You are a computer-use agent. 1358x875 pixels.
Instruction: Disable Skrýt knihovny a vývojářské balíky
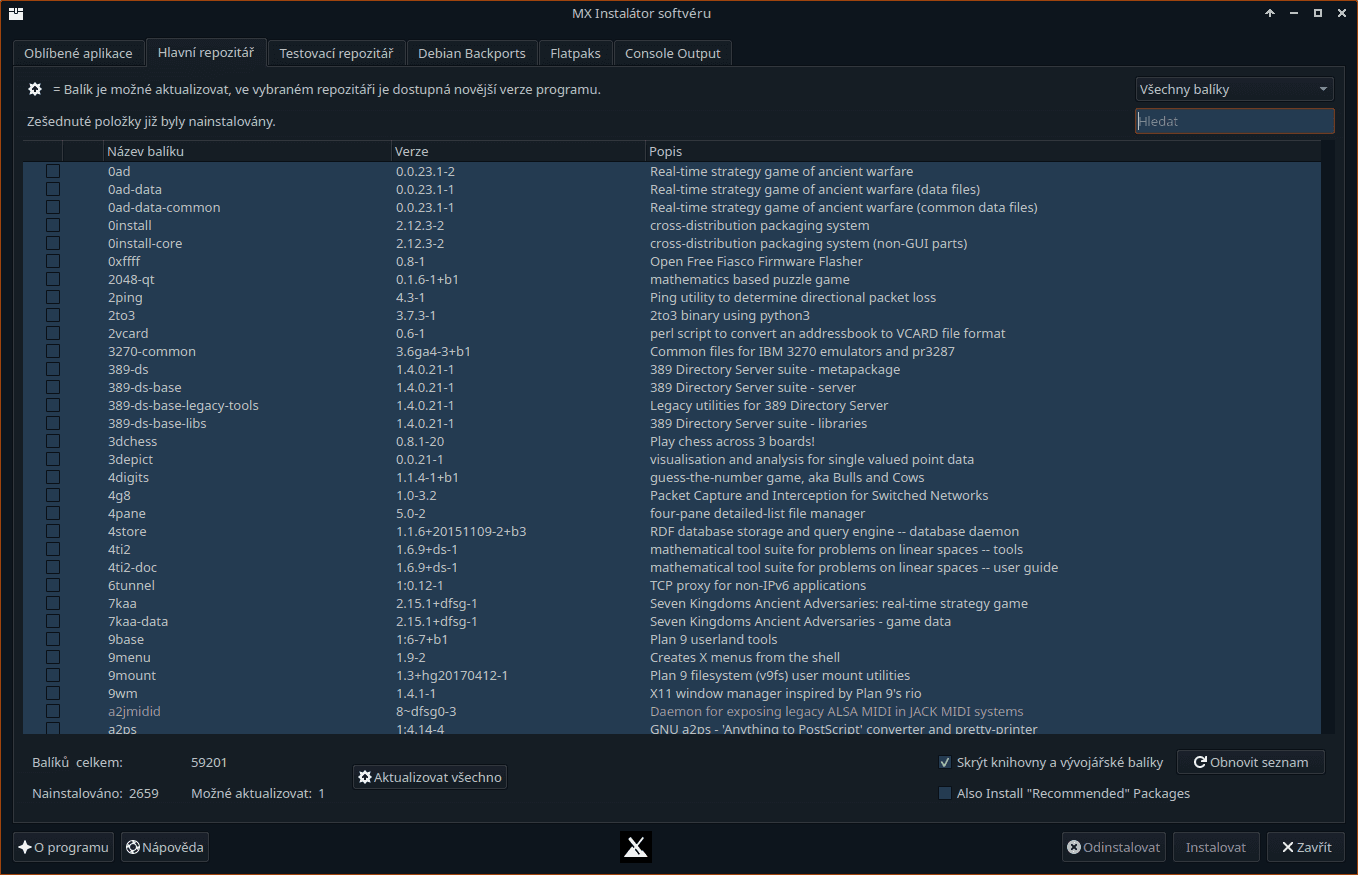click(x=945, y=762)
